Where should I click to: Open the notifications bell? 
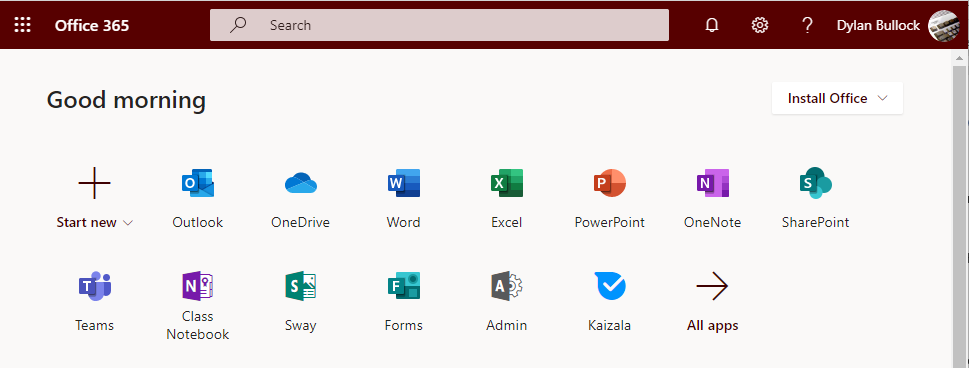[x=712, y=25]
